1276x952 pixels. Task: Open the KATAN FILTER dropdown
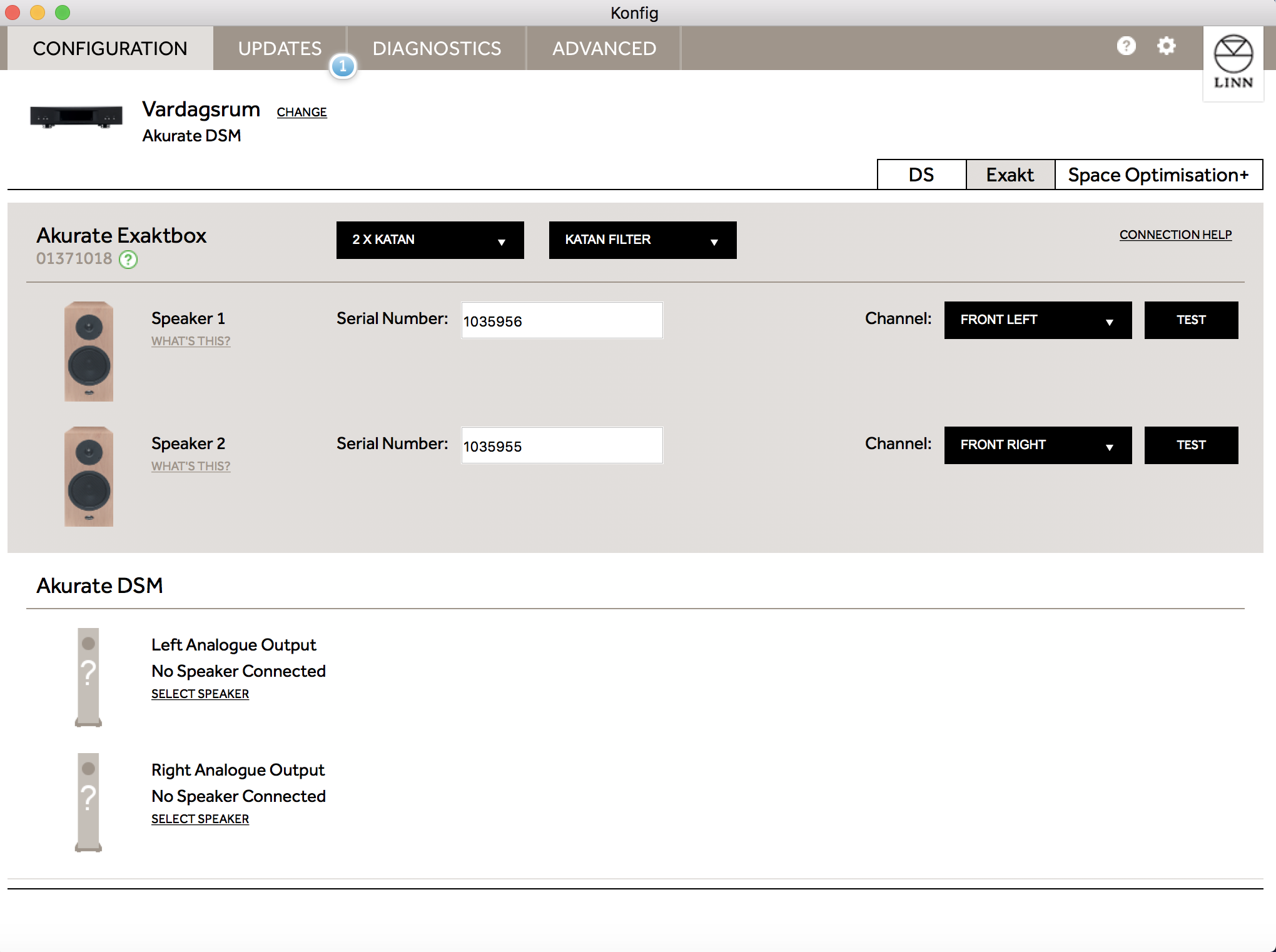643,240
